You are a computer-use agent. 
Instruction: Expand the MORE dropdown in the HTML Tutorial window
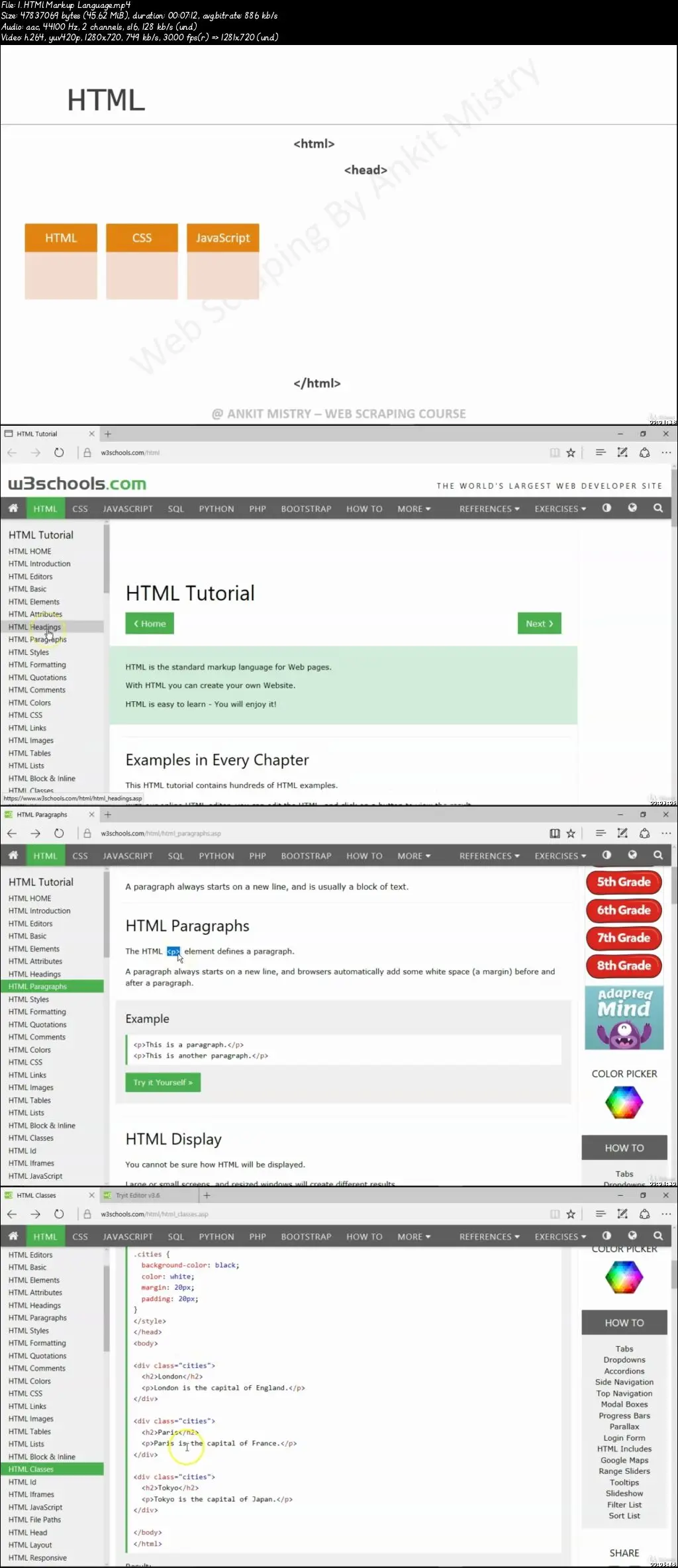pyautogui.click(x=414, y=509)
